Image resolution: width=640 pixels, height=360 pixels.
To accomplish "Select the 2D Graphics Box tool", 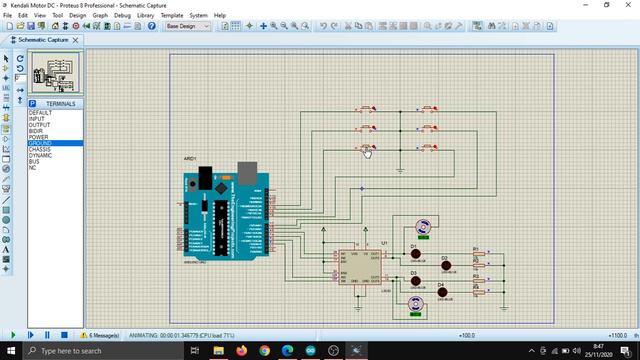I will point(6,210).
